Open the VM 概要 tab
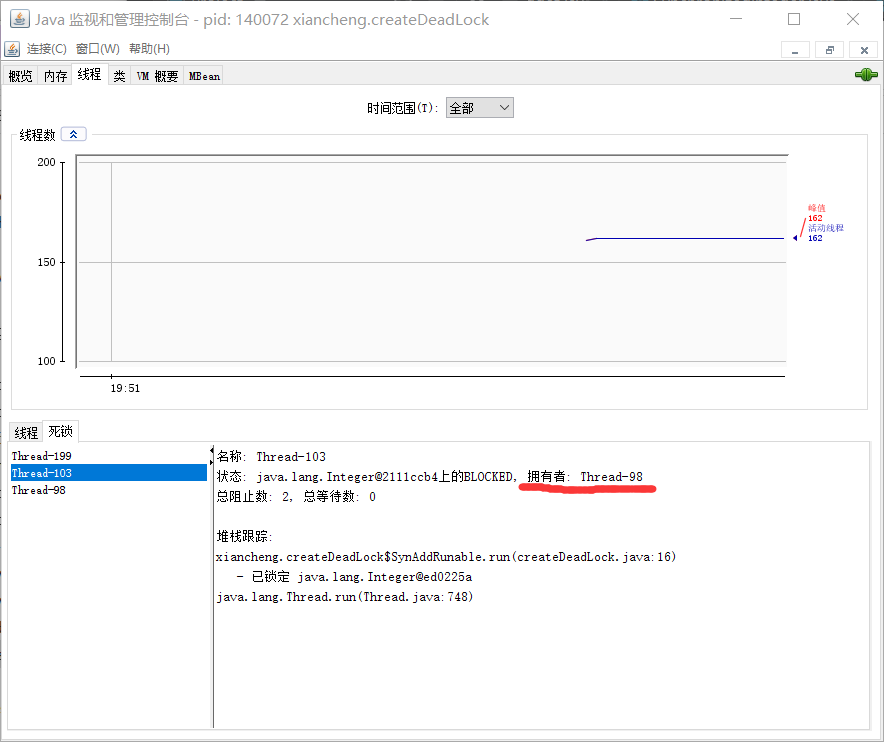Viewport: 884px width, 742px height. click(157, 76)
